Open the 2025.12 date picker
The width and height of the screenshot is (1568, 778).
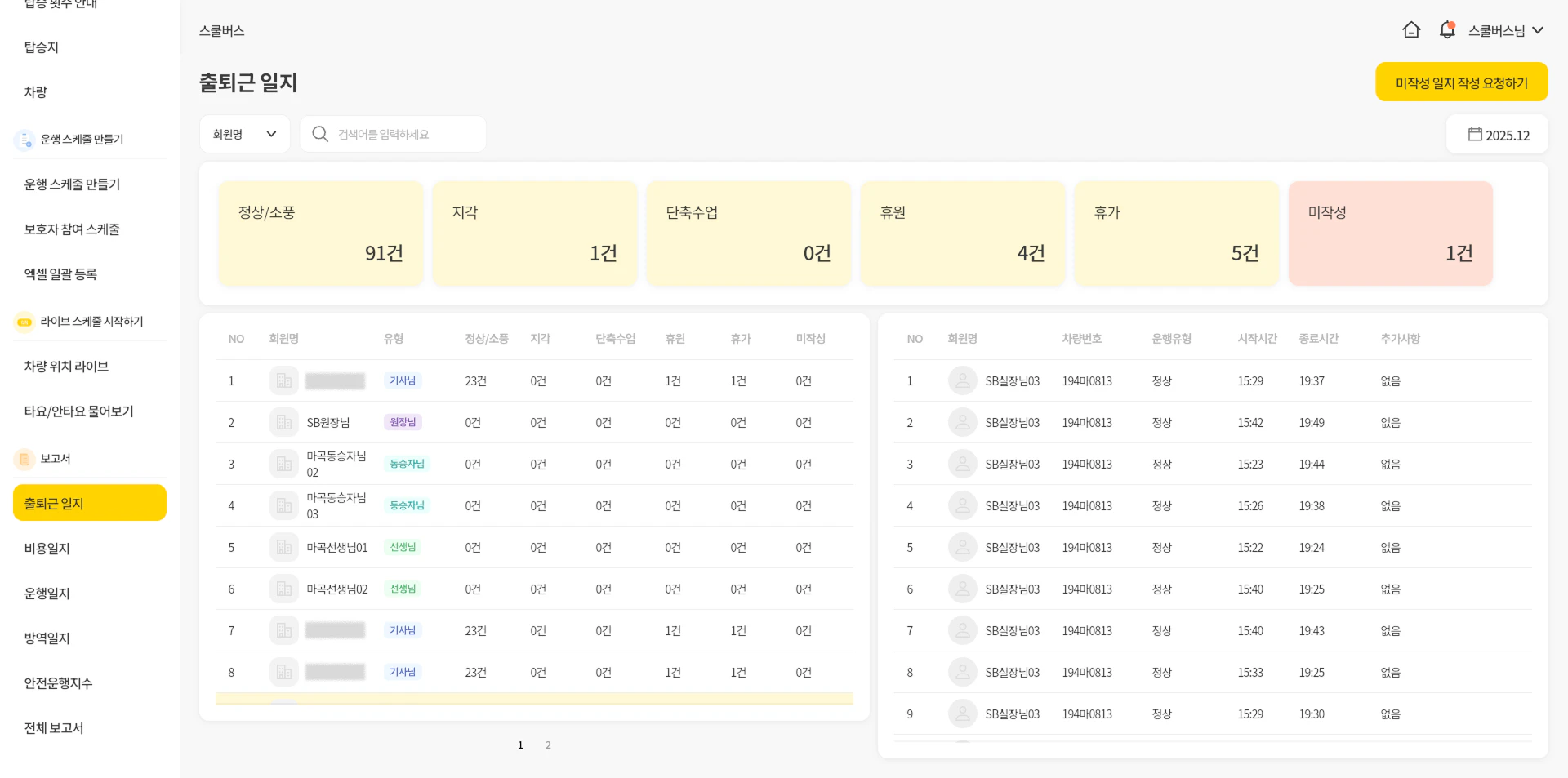[1498, 135]
